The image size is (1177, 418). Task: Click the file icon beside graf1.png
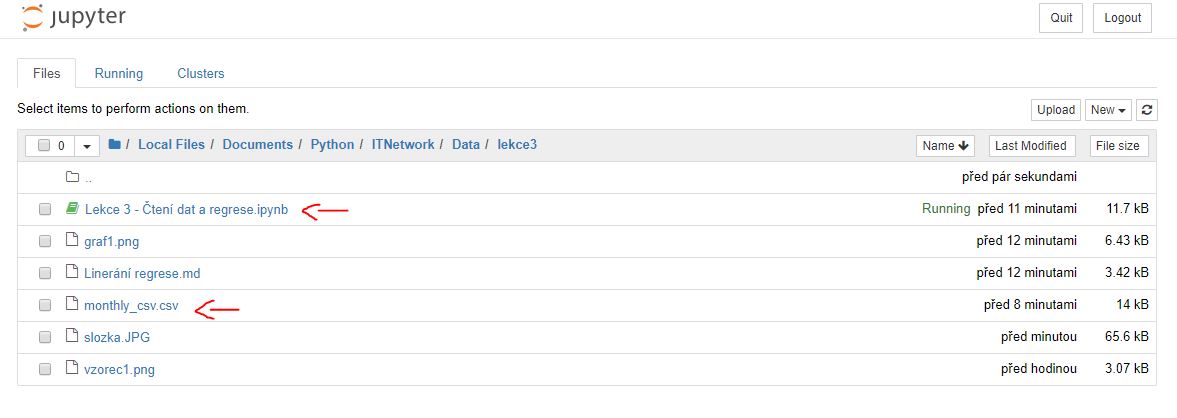[x=72, y=241]
